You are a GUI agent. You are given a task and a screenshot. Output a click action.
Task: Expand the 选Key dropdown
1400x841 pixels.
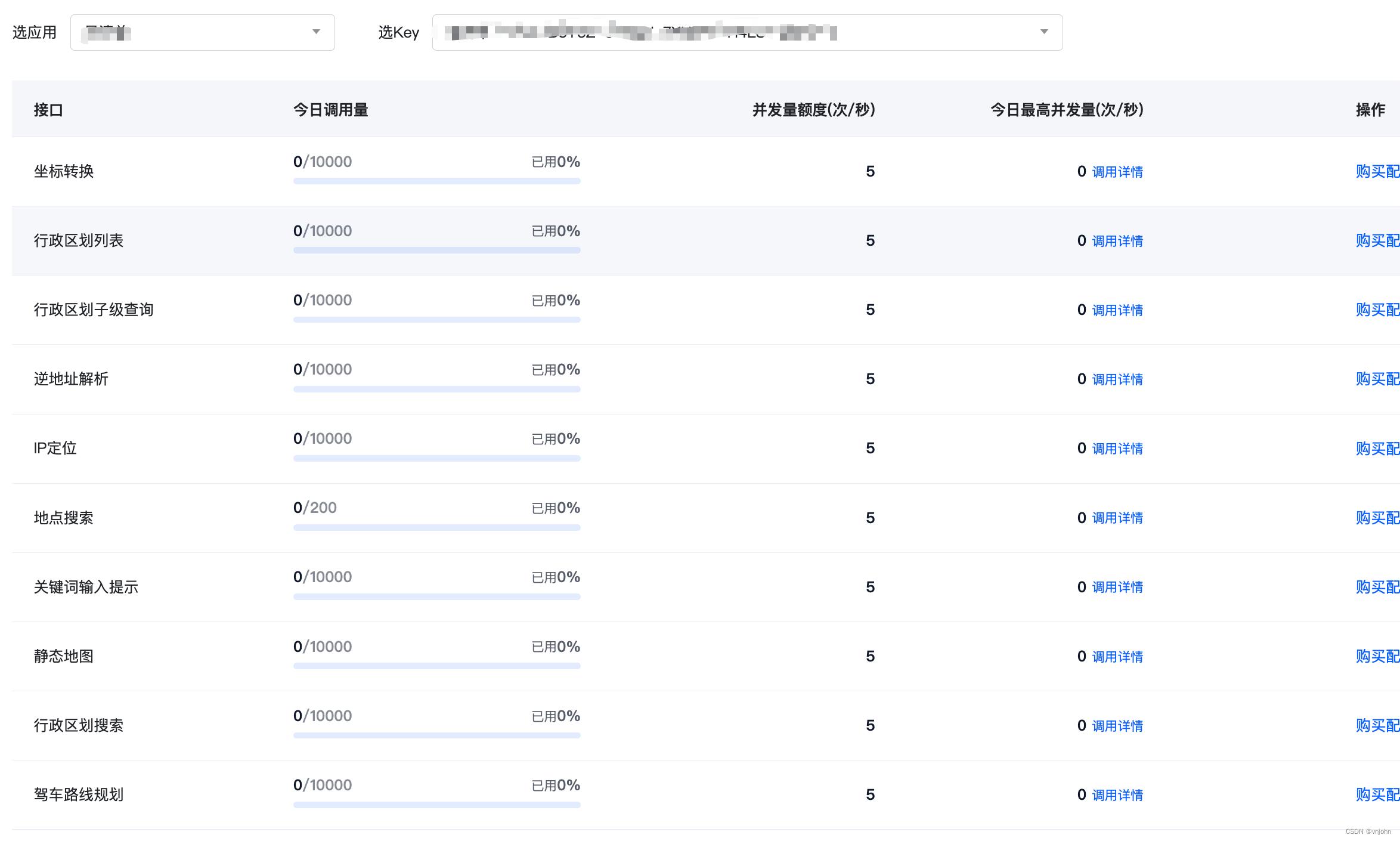747,32
